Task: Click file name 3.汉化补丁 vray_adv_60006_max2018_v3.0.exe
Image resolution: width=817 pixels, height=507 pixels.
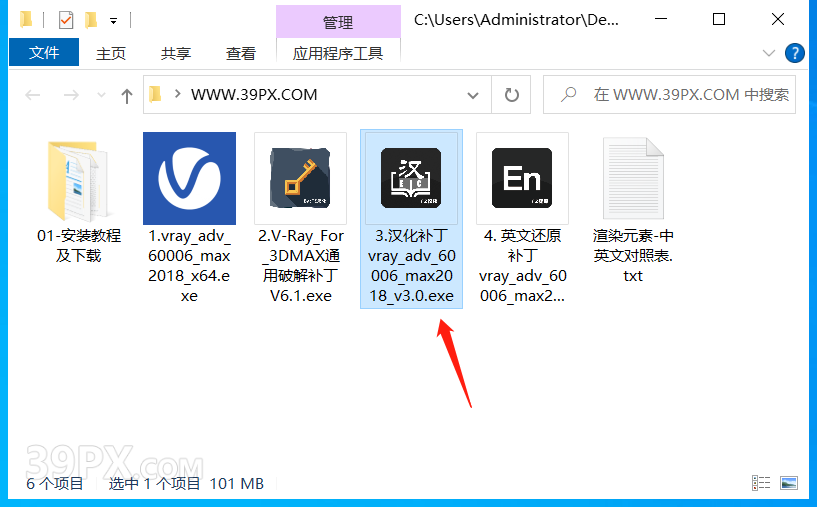Action: pos(412,265)
